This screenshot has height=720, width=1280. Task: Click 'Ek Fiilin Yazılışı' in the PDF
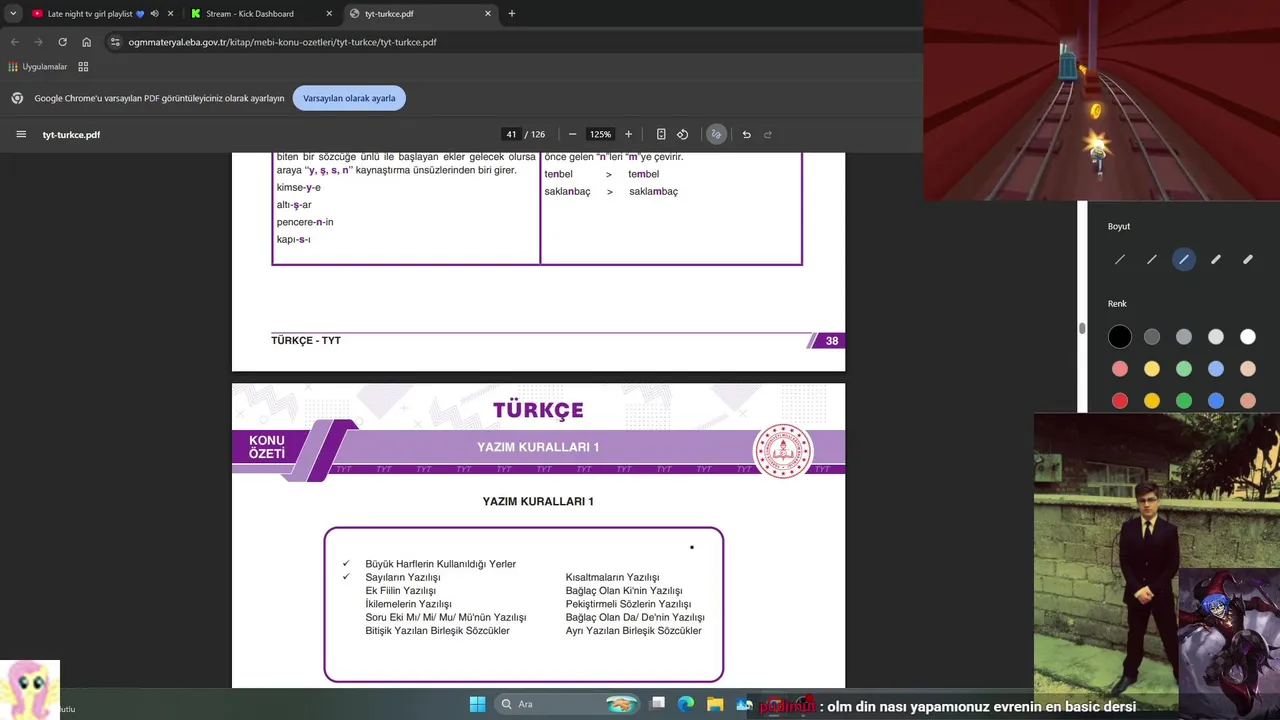click(x=400, y=591)
